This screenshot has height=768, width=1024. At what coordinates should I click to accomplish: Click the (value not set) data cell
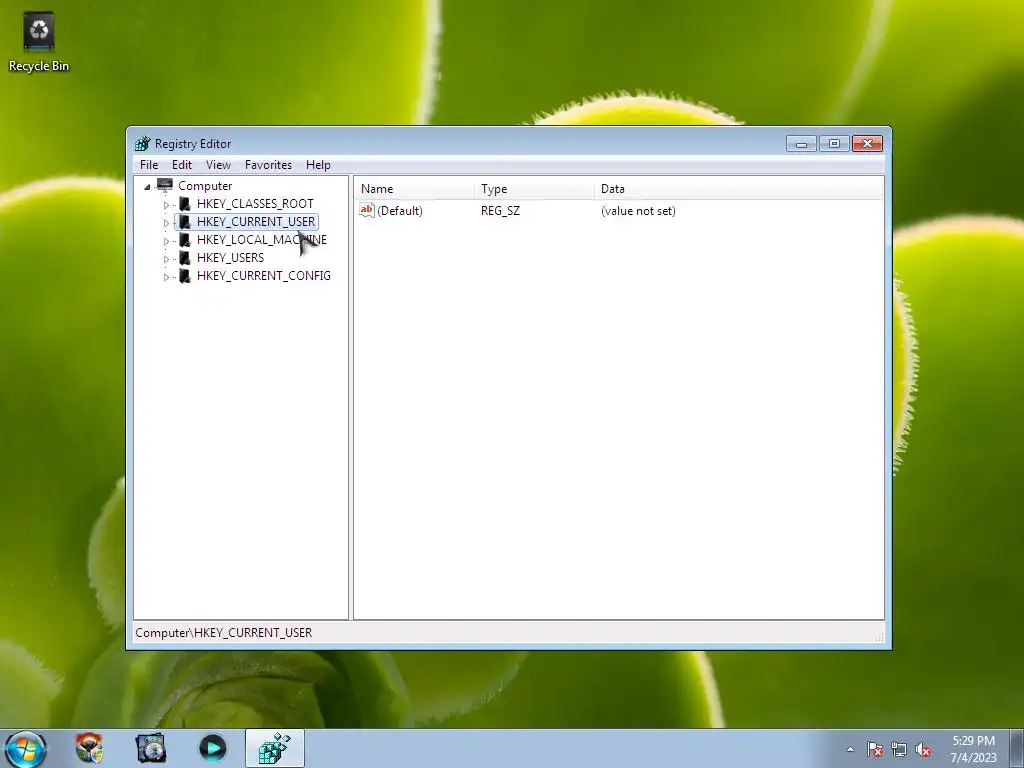(638, 211)
